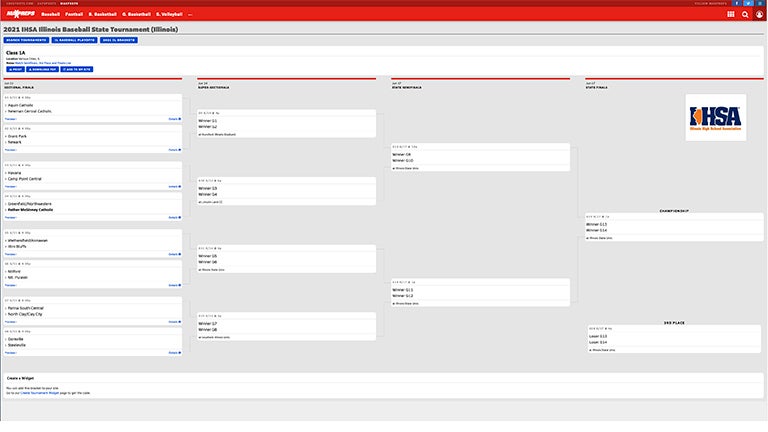Open Details for Parma South Central game
The image size is (768, 432).
click(174, 322)
